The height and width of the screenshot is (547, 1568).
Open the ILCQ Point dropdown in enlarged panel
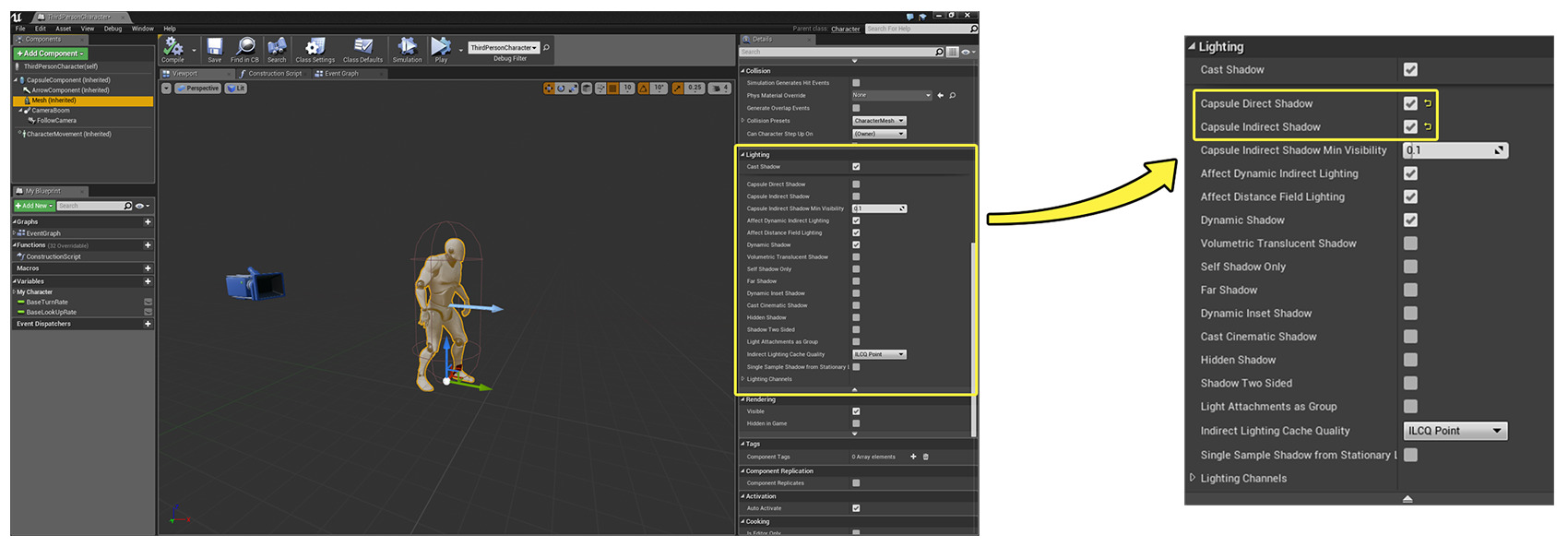pos(1455,431)
